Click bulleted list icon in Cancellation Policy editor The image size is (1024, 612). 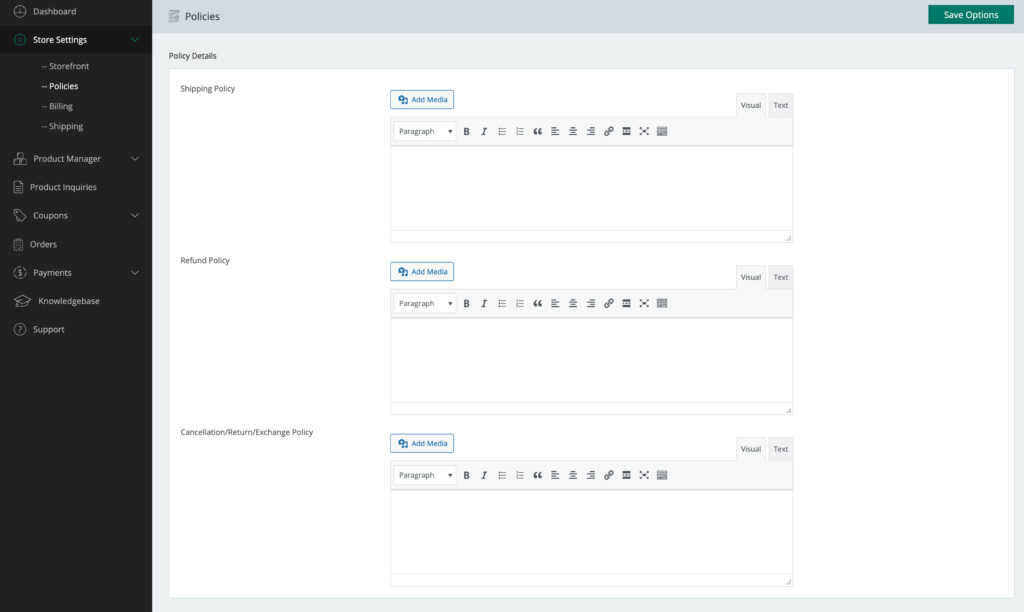[502, 475]
